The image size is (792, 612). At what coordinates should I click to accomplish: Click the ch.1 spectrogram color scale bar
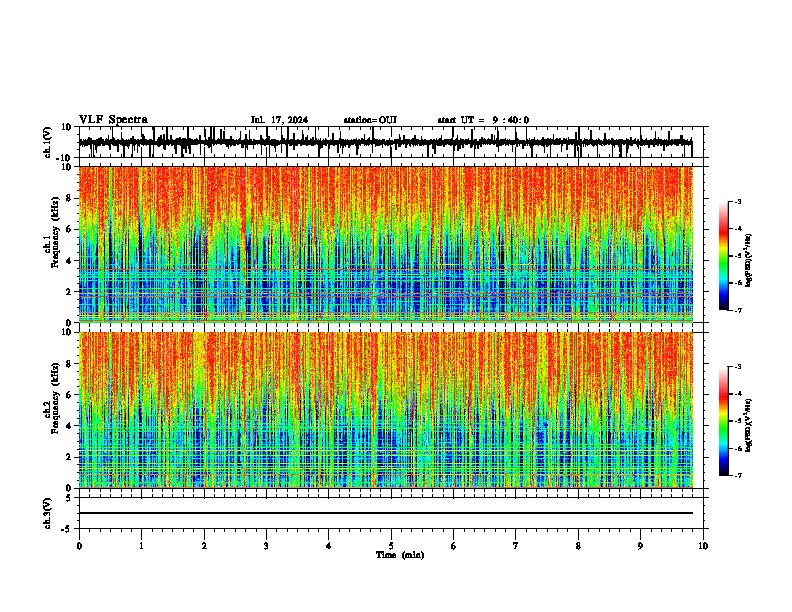point(724,256)
